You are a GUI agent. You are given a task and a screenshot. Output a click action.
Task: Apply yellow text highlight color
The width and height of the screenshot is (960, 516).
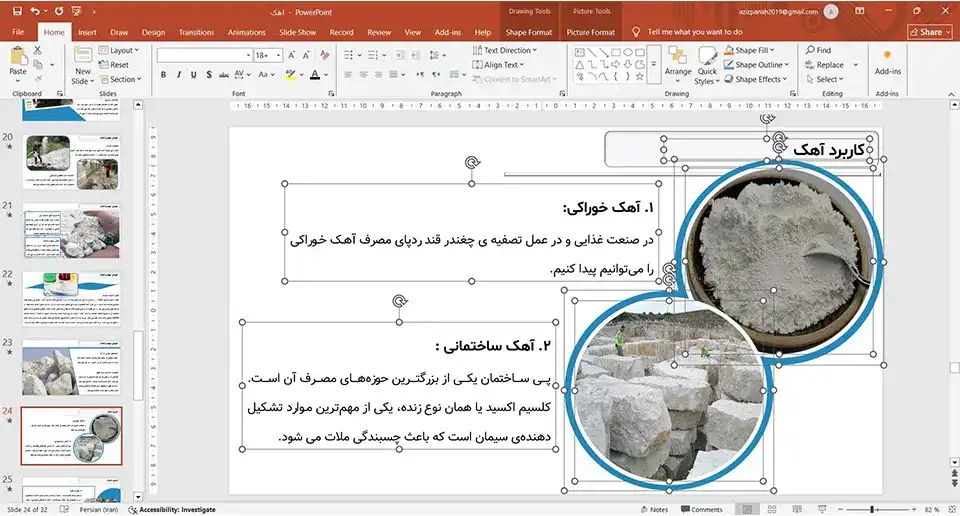coord(290,75)
